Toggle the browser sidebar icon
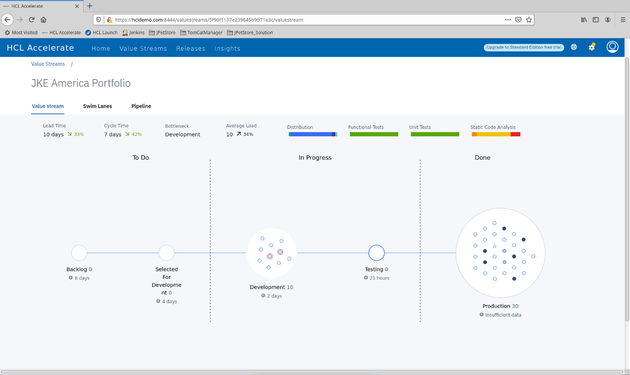Image resolution: width=630 pixels, height=375 pixels. [596, 19]
